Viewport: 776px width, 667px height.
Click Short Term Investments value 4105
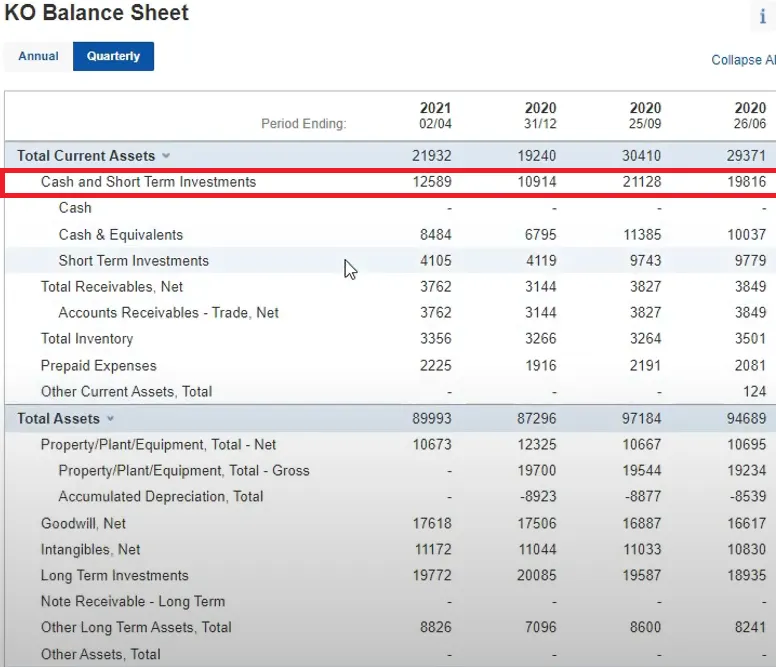pos(436,261)
